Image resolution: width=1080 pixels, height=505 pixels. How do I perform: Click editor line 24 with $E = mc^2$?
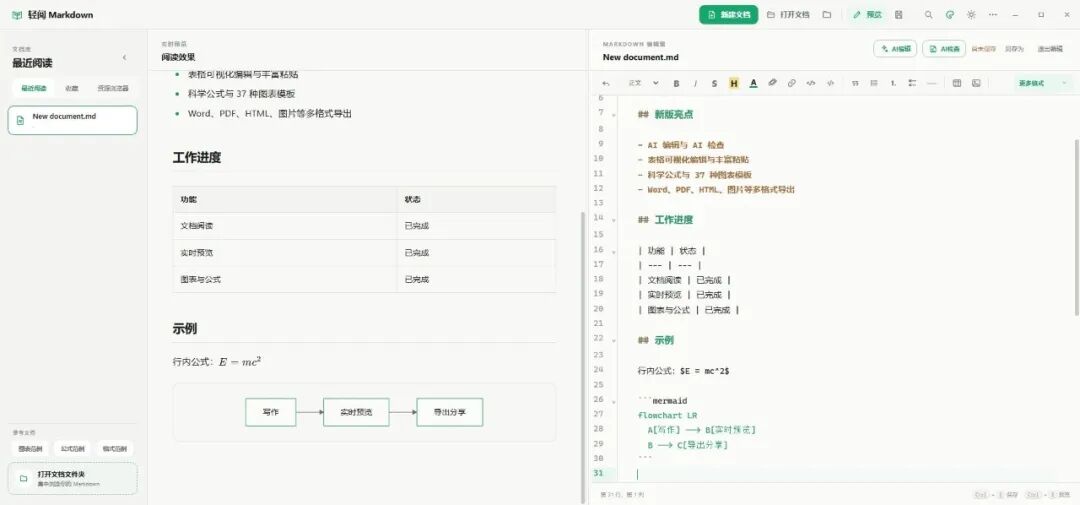[x=683, y=371]
